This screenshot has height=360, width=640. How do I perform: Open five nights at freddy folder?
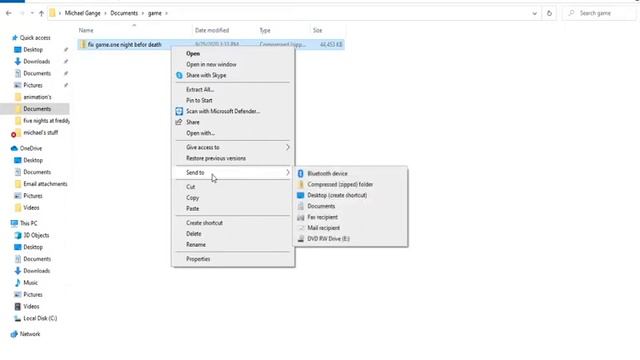point(46,121)
